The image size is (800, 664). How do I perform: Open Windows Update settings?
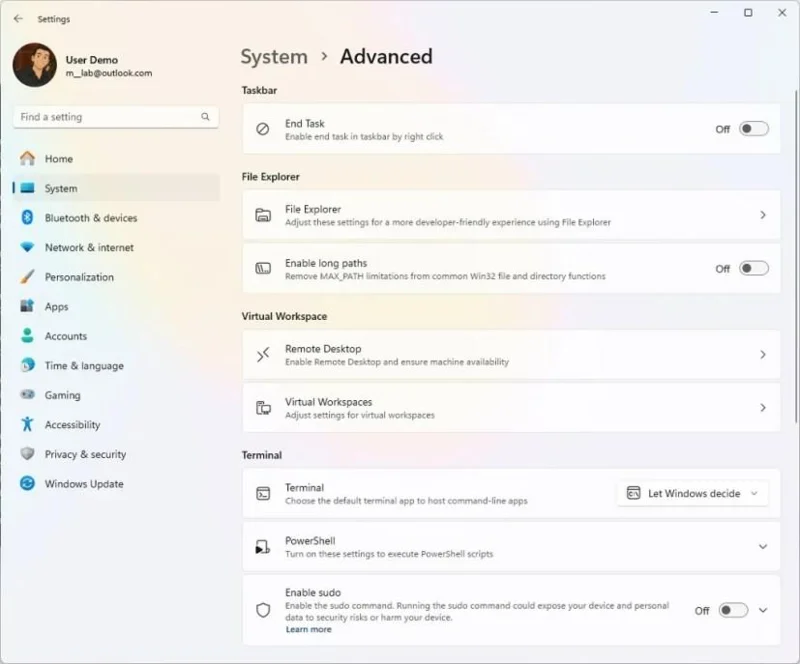116,483
